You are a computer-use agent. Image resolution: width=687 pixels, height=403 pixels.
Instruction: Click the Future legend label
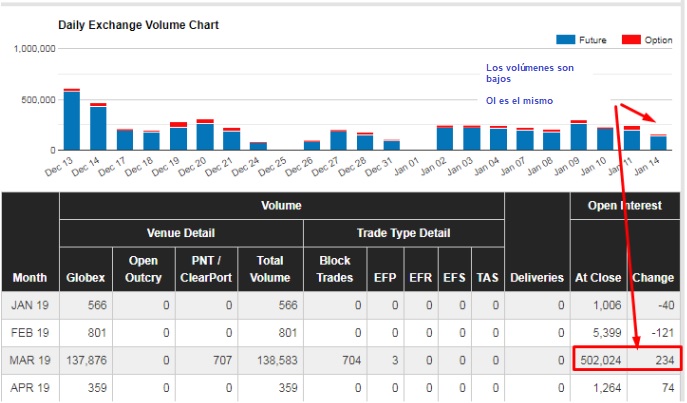592,40
